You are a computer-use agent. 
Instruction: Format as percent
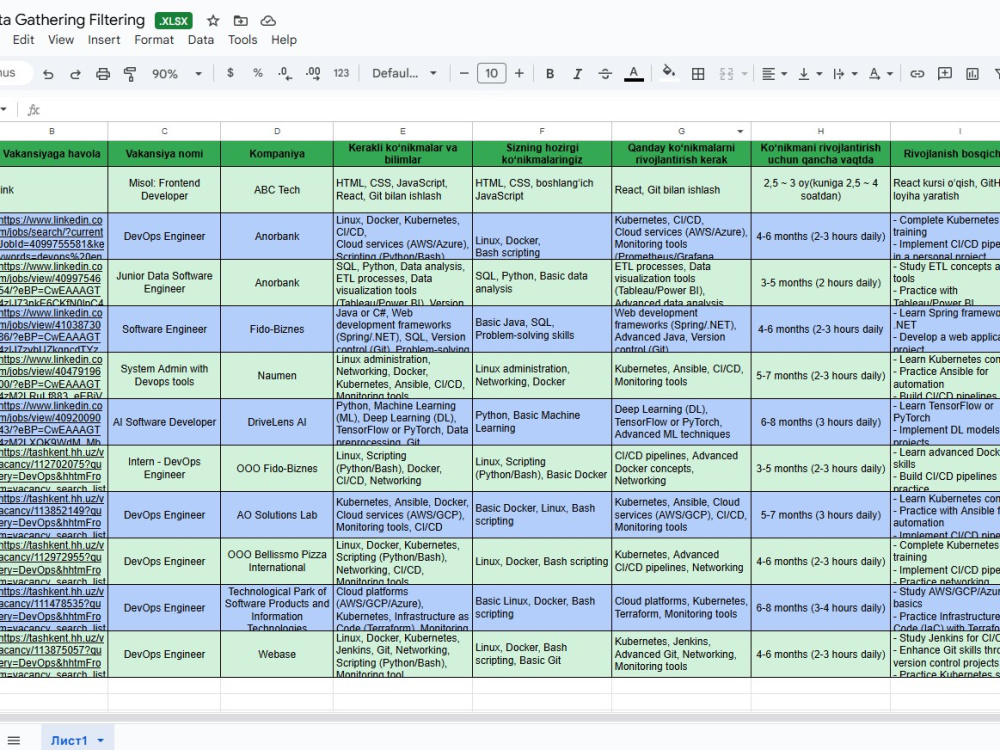pyautogui.click(x=258, y=73)
